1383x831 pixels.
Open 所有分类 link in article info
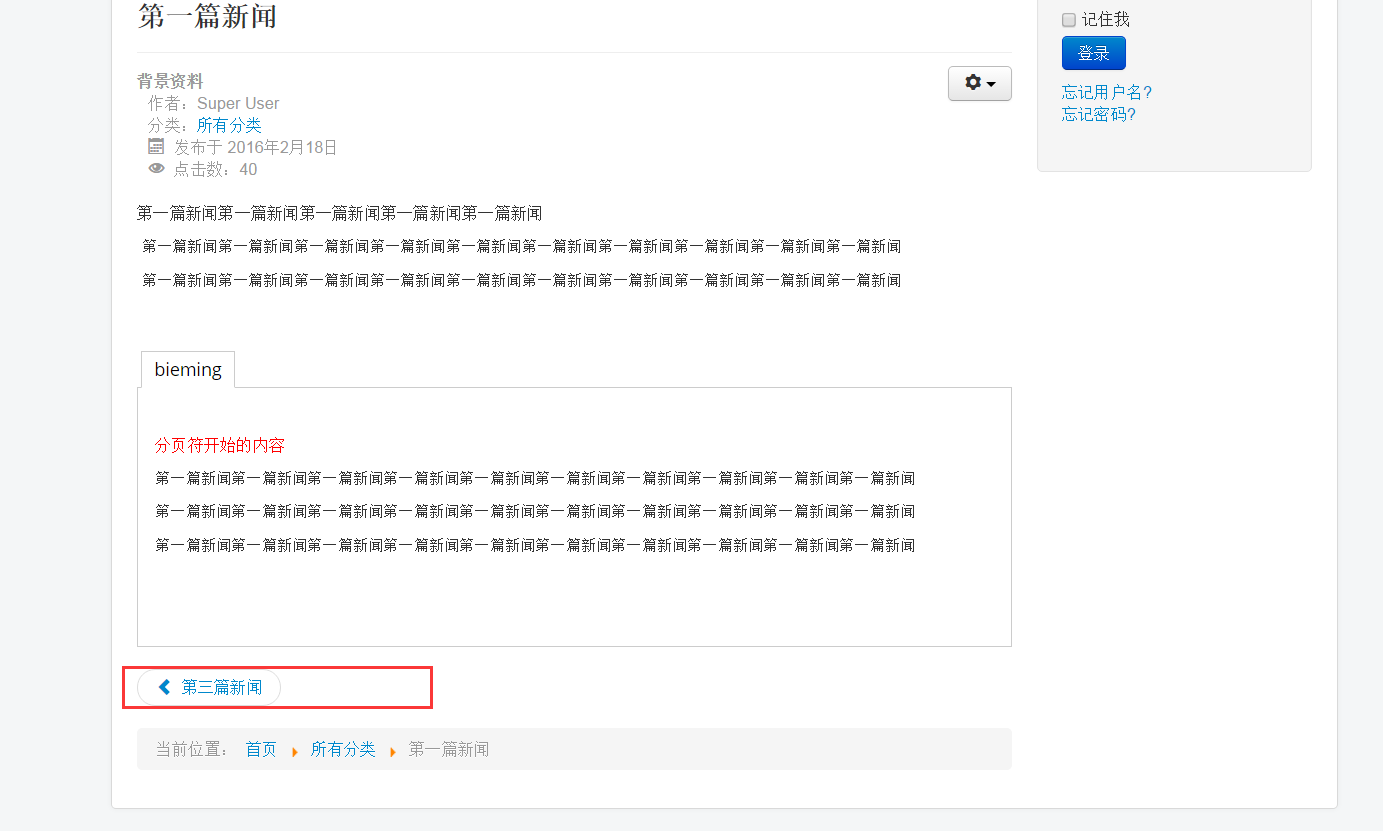coord(229,125)
